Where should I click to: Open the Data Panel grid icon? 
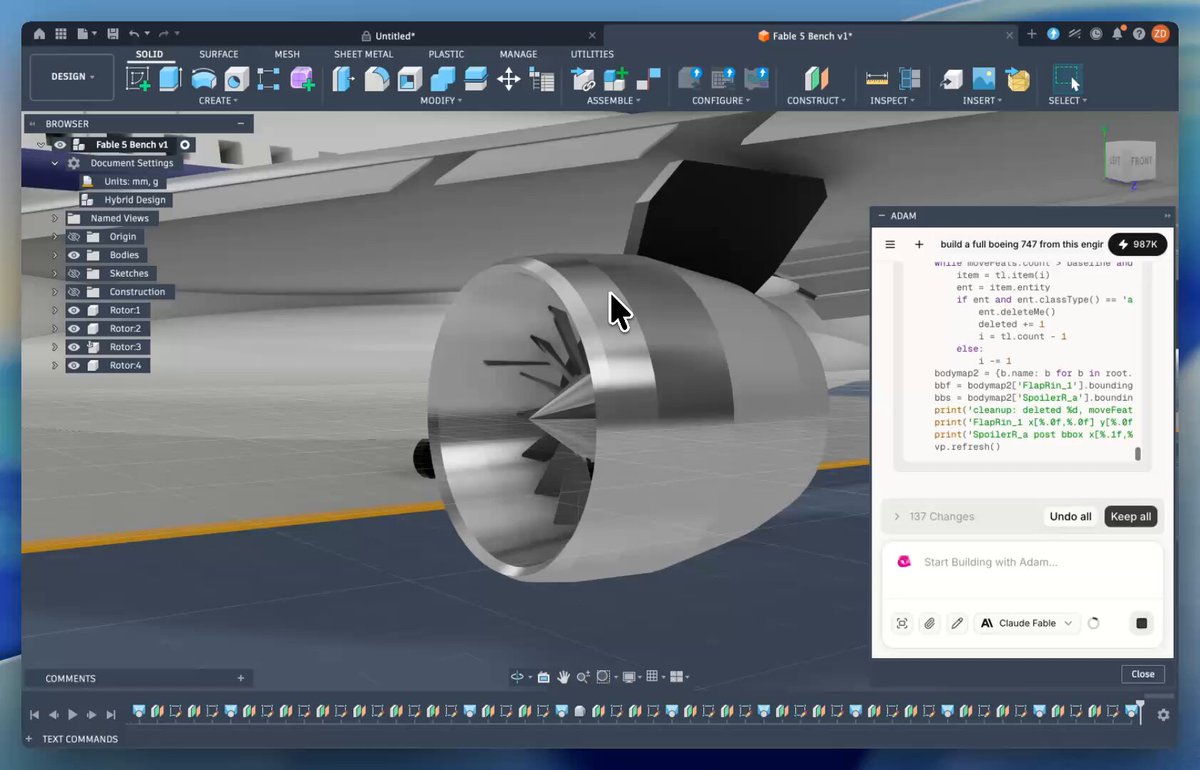click(x=61, y=34)
